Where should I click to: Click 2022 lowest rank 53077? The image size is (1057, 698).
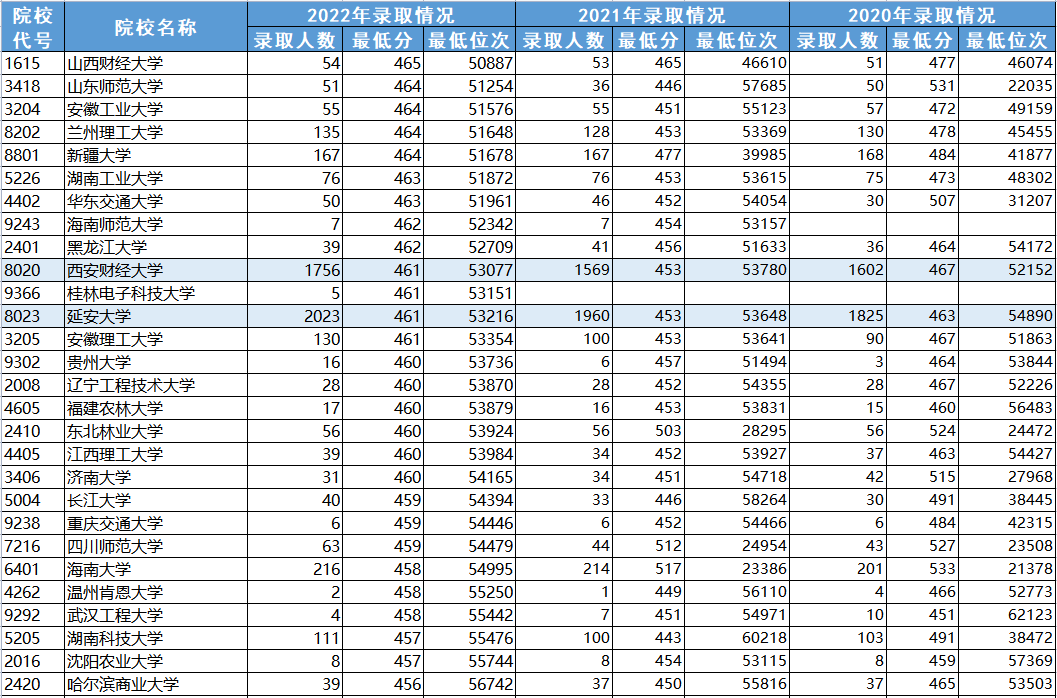pyautogui.click(x=470, y=270)
